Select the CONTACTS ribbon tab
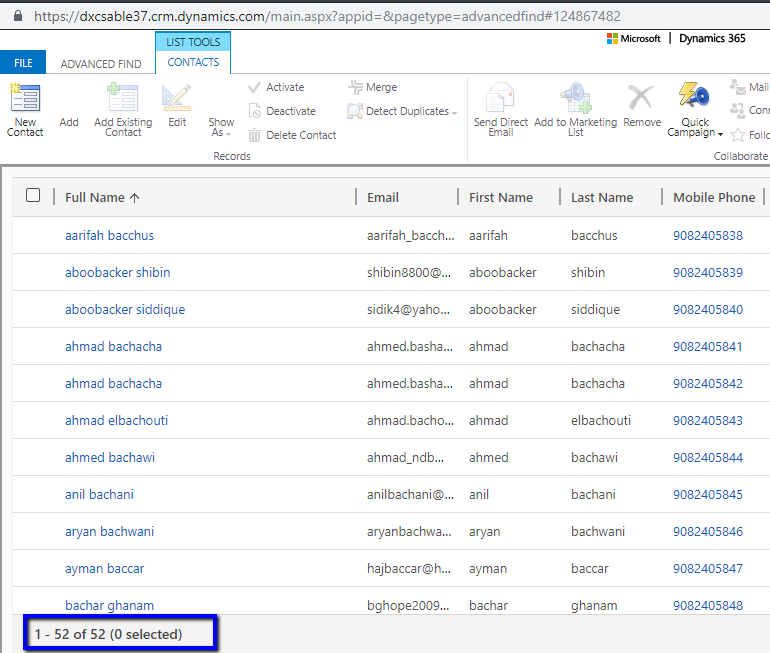This screenshot has height=653, width=770. point(193,62)
